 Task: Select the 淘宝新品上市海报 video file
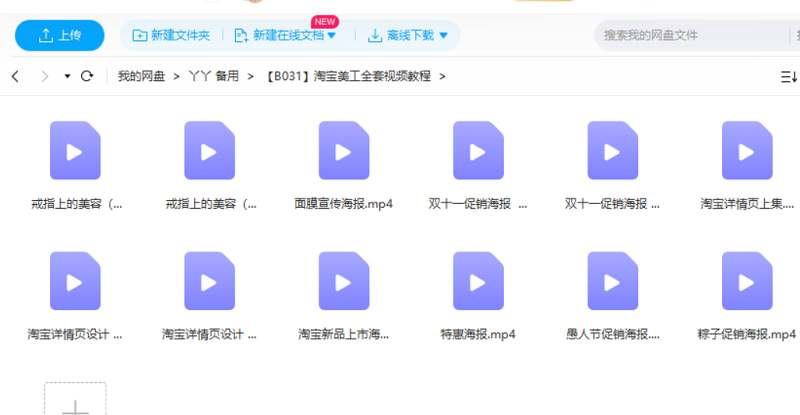[x=343, y=281]
